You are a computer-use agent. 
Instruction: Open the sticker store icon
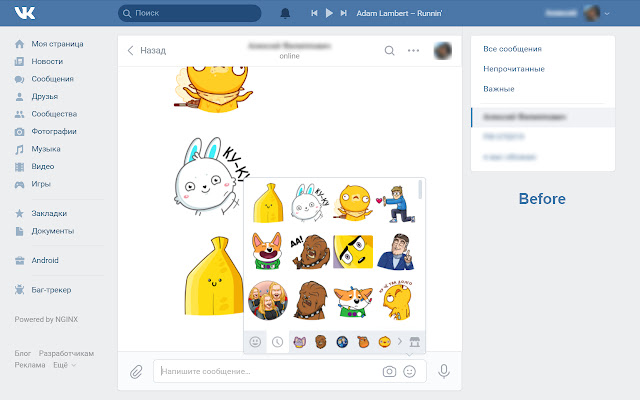click(x=415, y=342)
